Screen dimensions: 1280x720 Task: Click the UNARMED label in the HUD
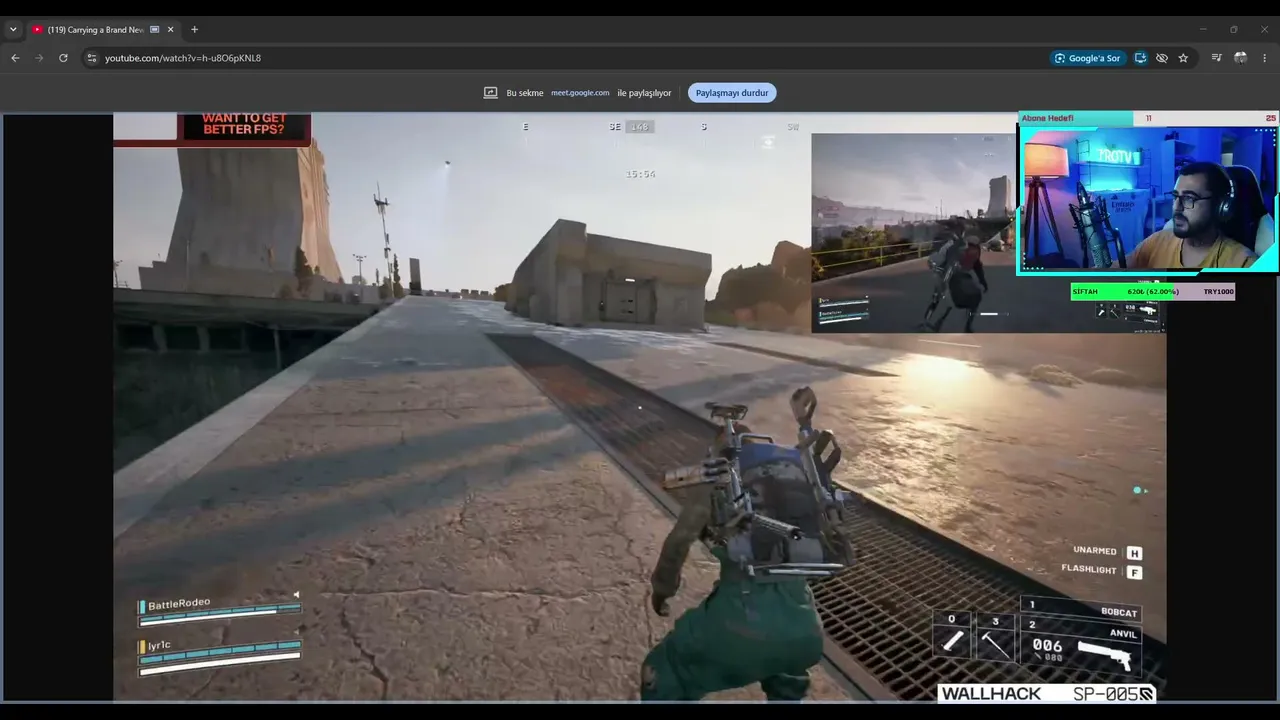[x=1094, y=551]
